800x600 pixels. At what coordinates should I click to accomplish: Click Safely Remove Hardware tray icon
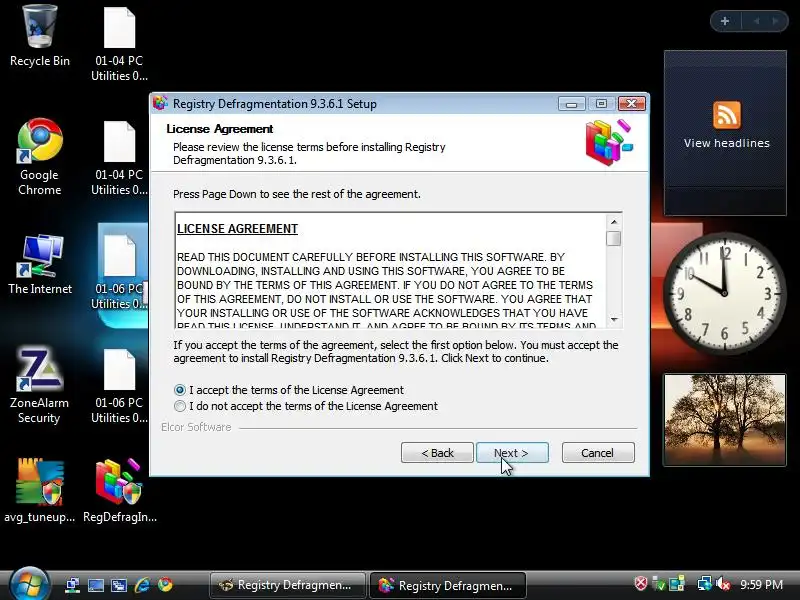(x=659, y=584)
